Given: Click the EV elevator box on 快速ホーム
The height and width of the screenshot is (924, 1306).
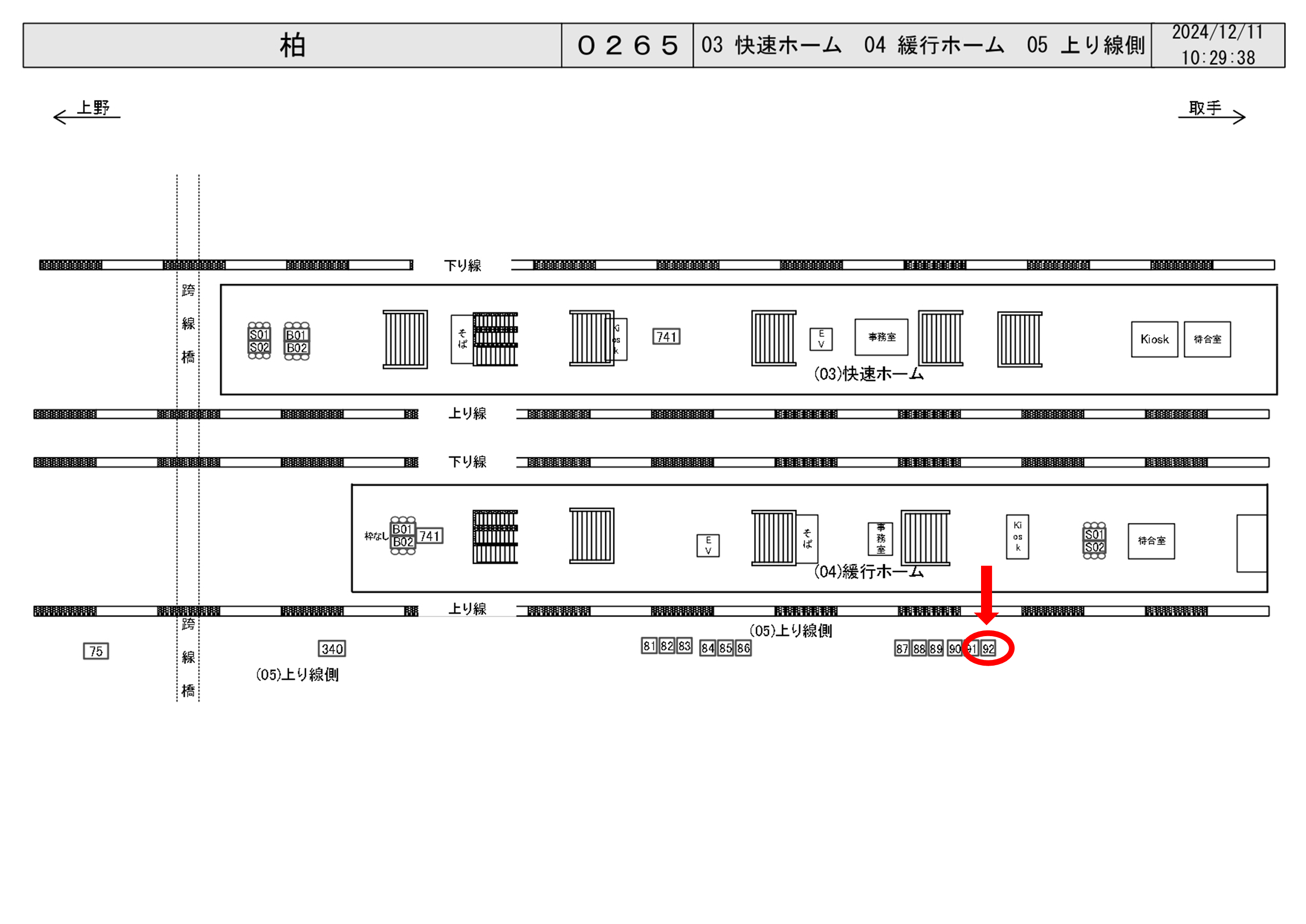Looking at the screenshot, I should pos(821,339).
